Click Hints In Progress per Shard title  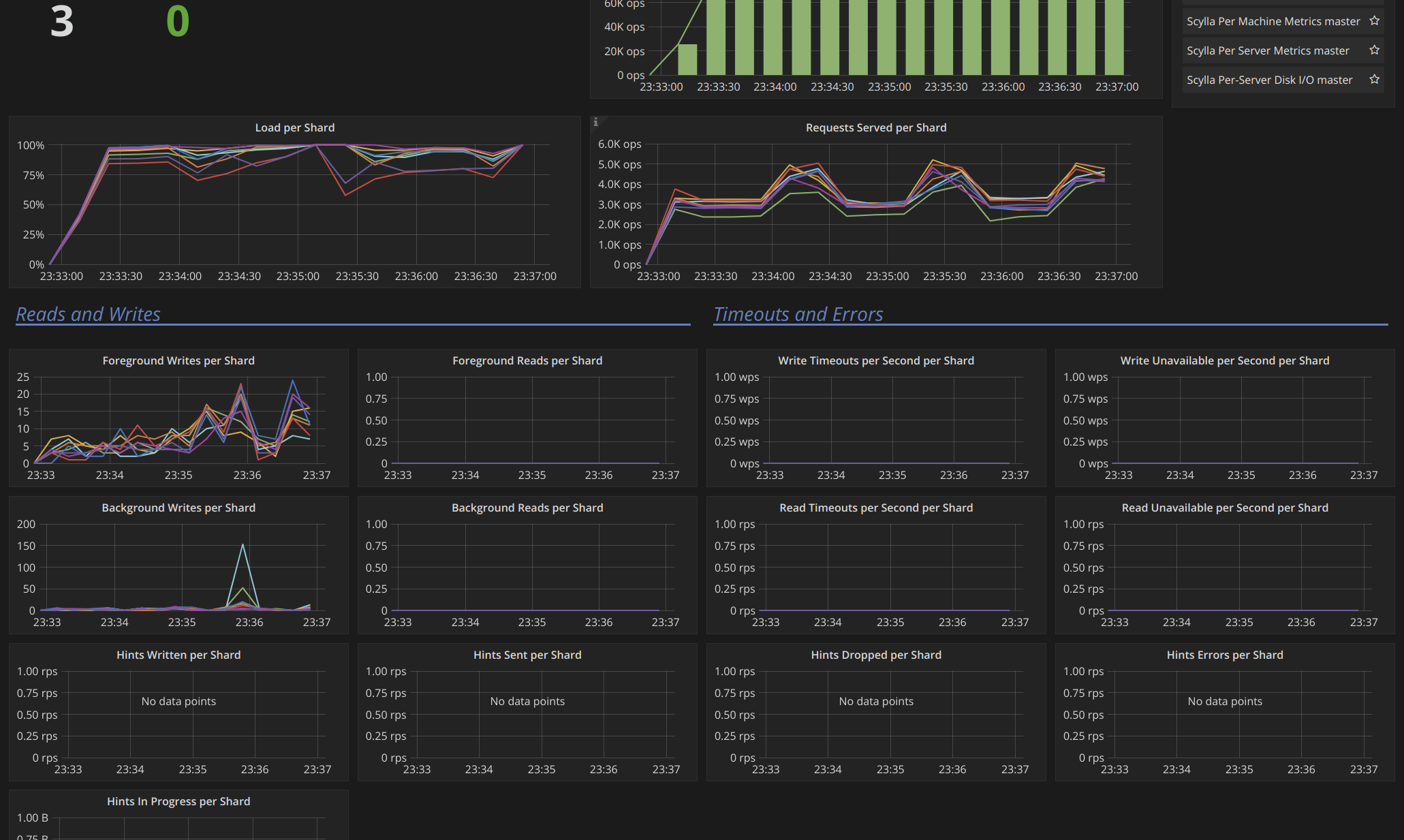(x=178, y=801)
